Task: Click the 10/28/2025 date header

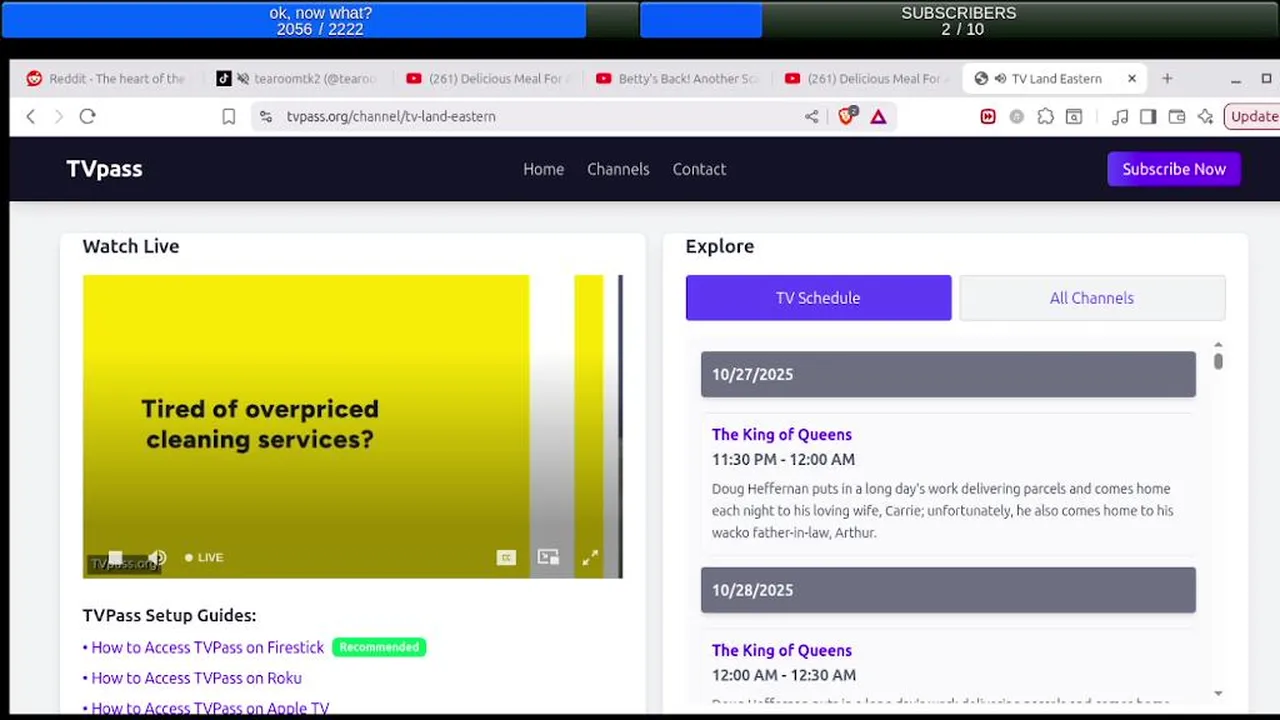Action: pos(948,590)
